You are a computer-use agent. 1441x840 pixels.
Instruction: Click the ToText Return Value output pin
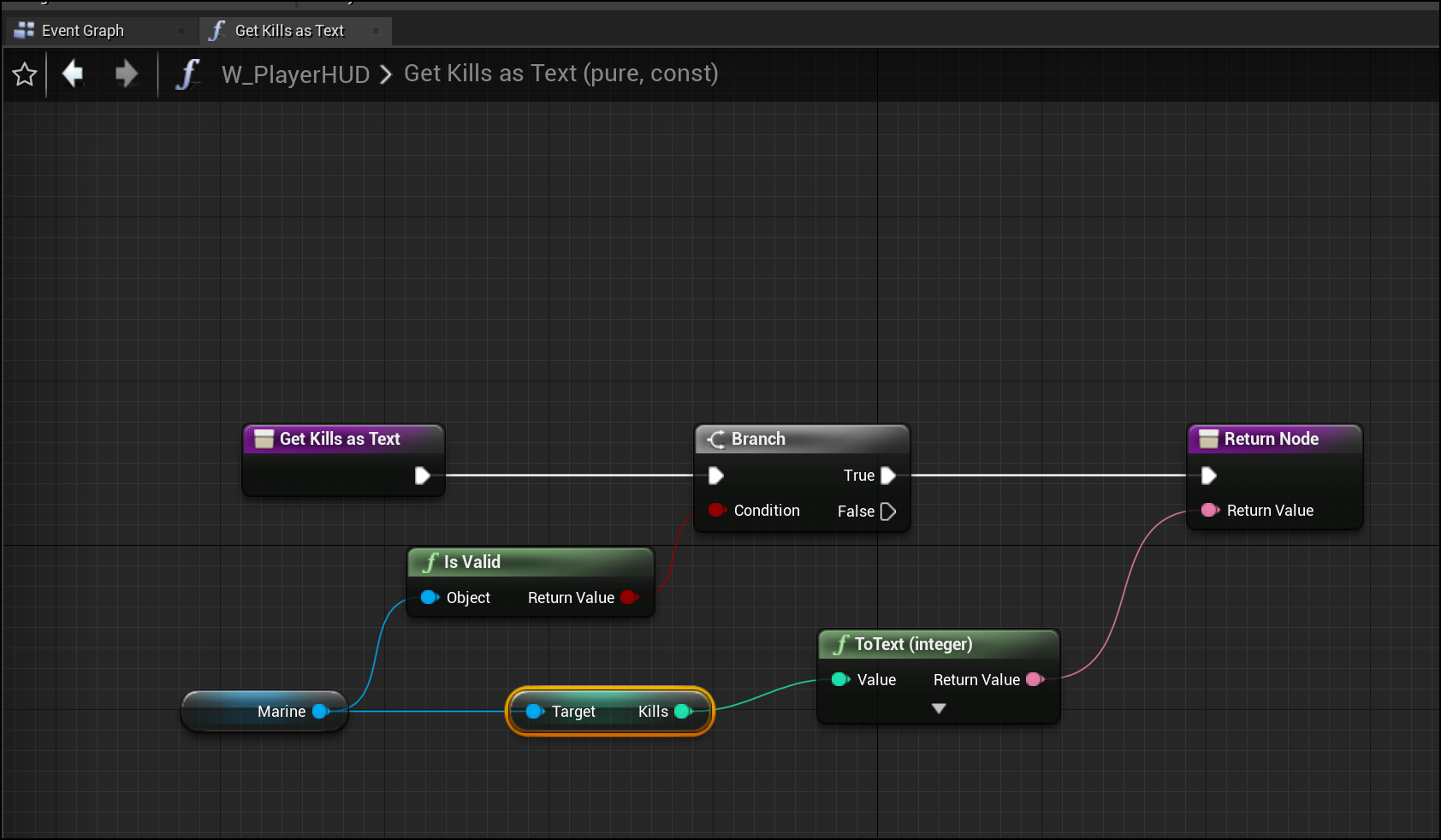pos(1035,679)
